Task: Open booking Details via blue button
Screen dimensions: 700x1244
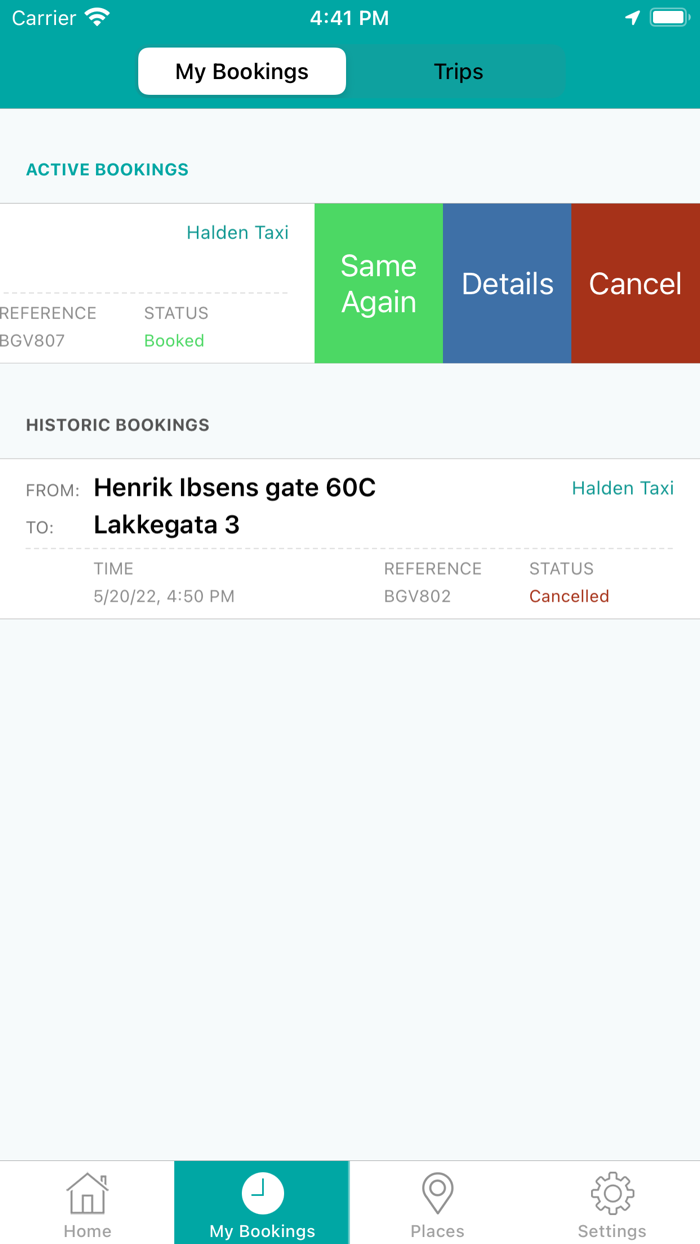Action: [x=507, y=284]
